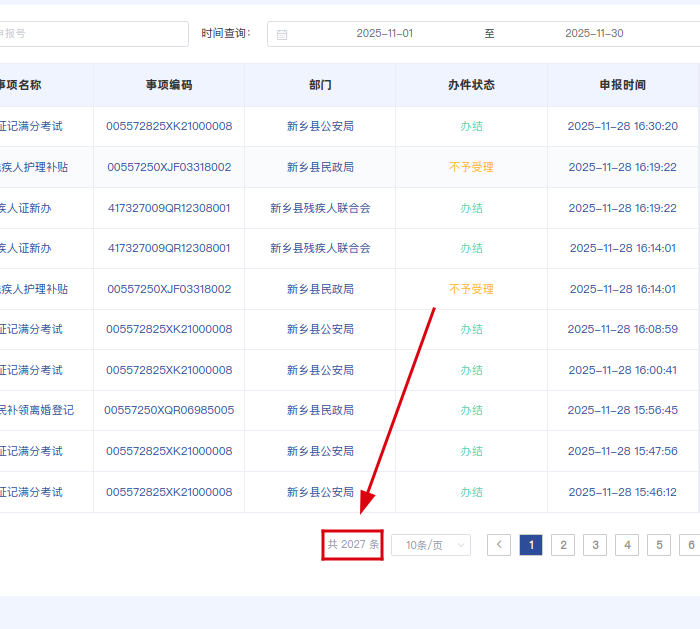Go to page 2 of results

click(563, 545)
